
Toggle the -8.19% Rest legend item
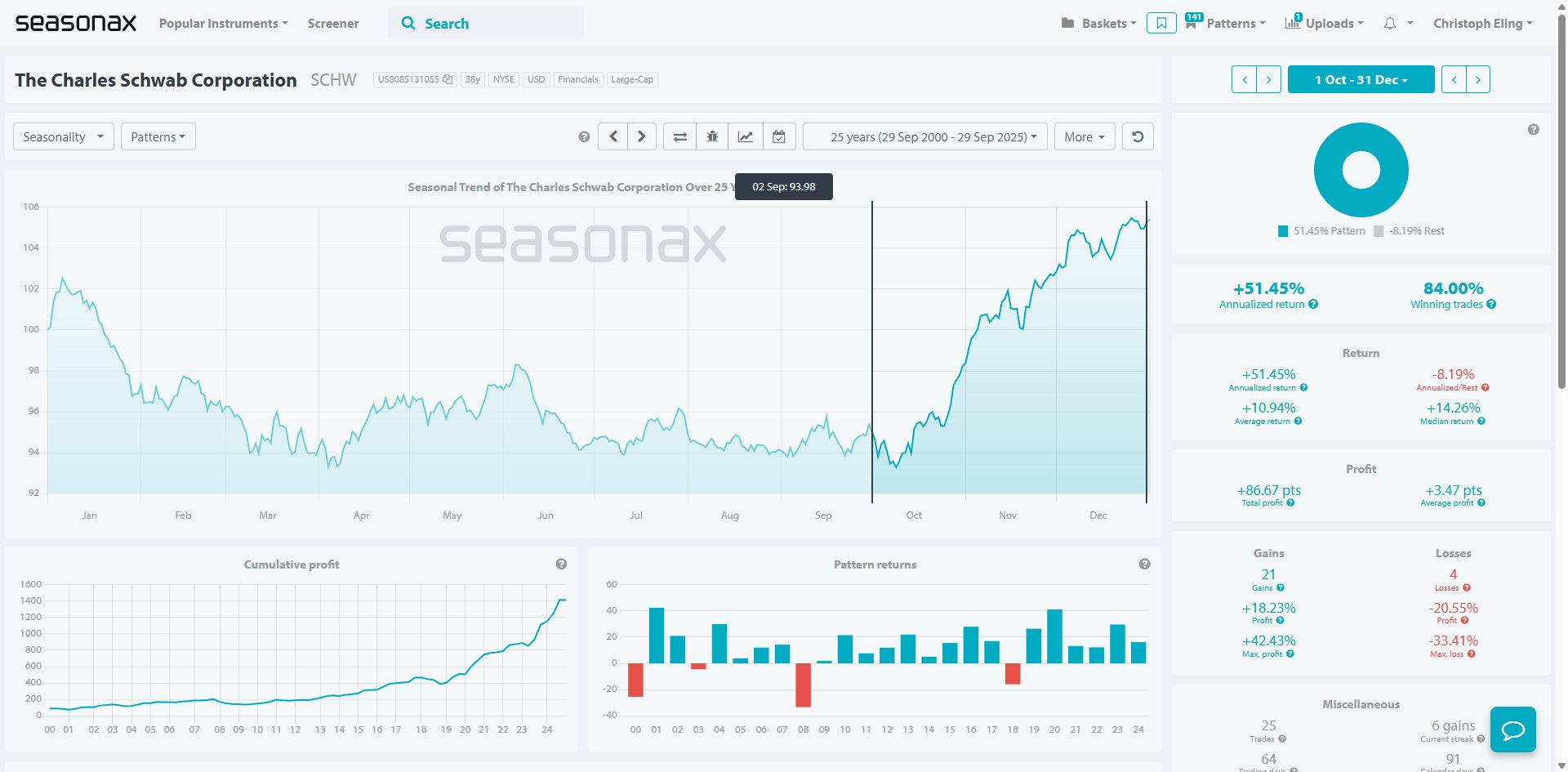1409,231
